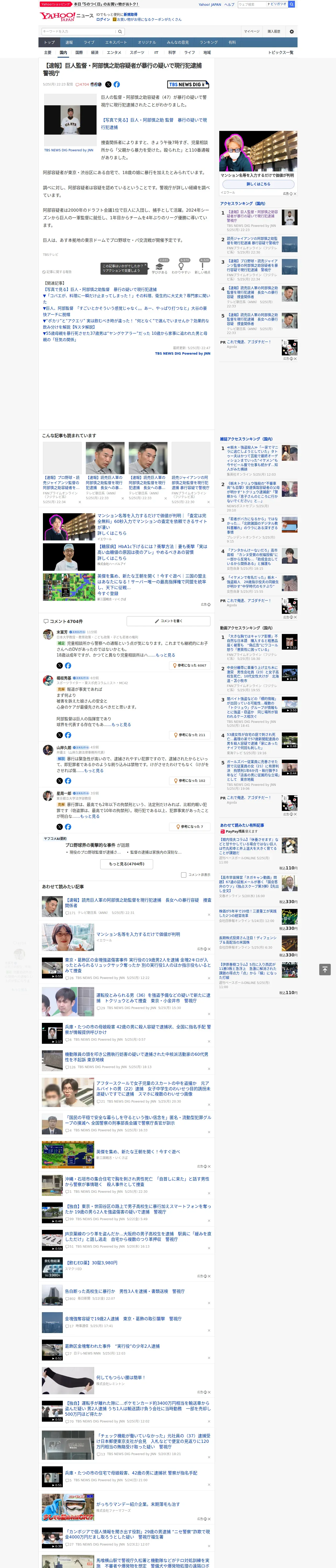Open 購入履歴 link
Image resolution: width=336 pixels, height=1568 pixels.
click(274, 32)
